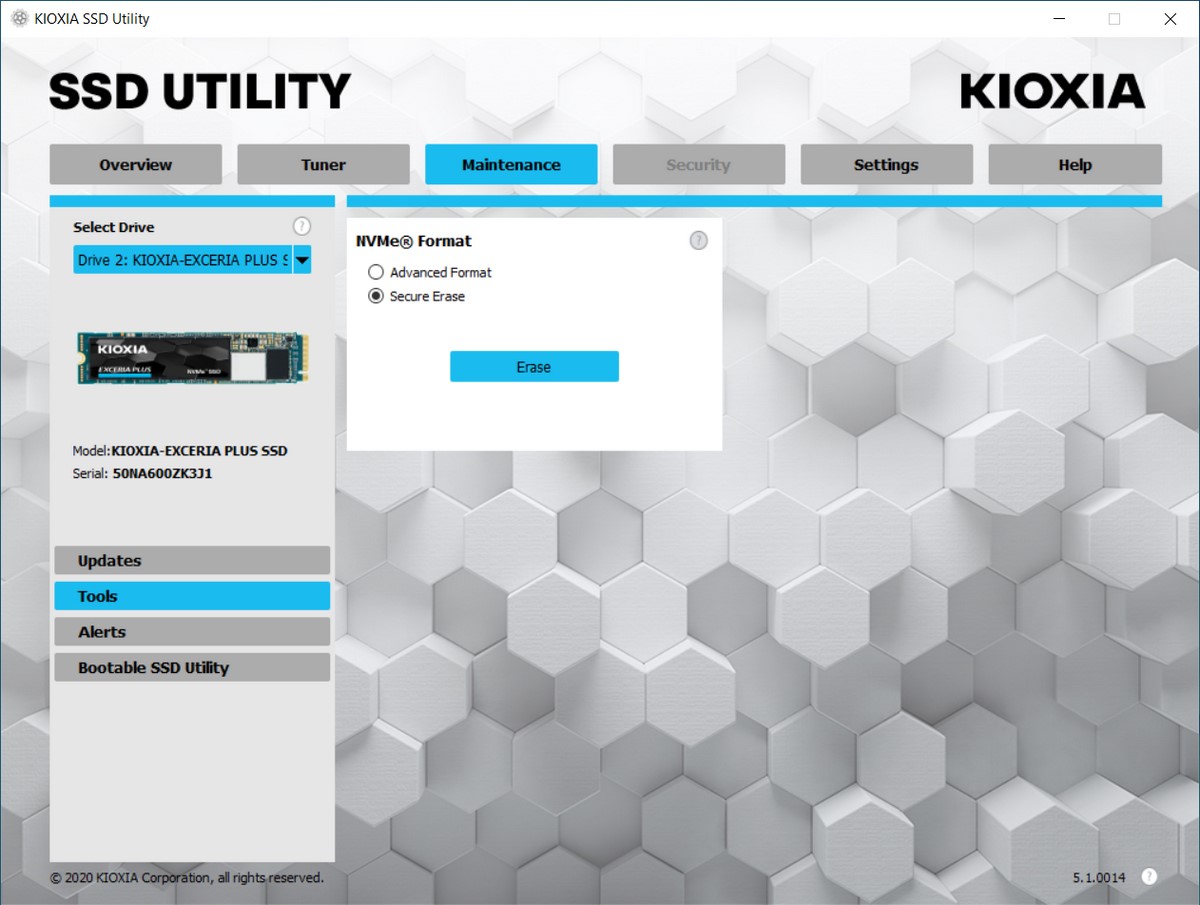Open Bootable SSD Utility section
Screen dimensions: 1200x905
point(192,668)
